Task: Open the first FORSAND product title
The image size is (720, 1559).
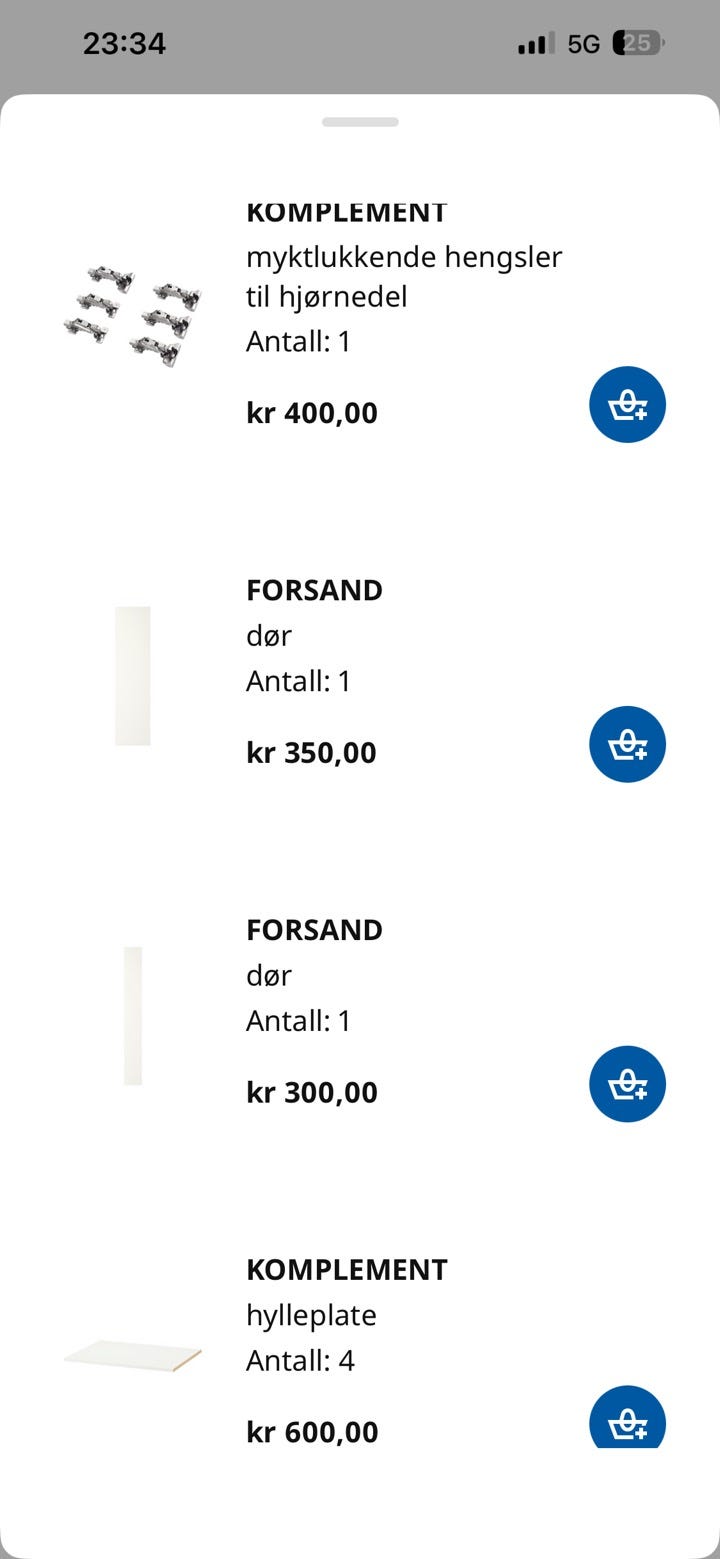Action: coord(315,590)
